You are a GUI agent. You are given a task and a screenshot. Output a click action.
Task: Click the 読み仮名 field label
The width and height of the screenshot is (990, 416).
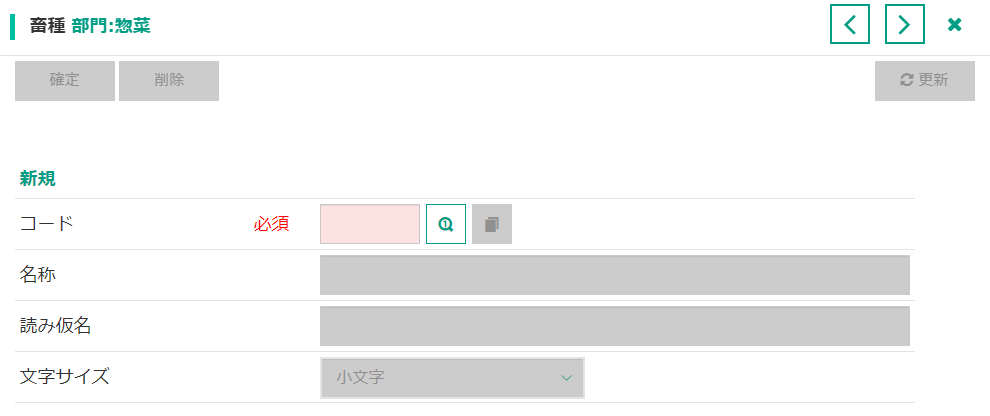pyautogui.click(x=56, y=326)
